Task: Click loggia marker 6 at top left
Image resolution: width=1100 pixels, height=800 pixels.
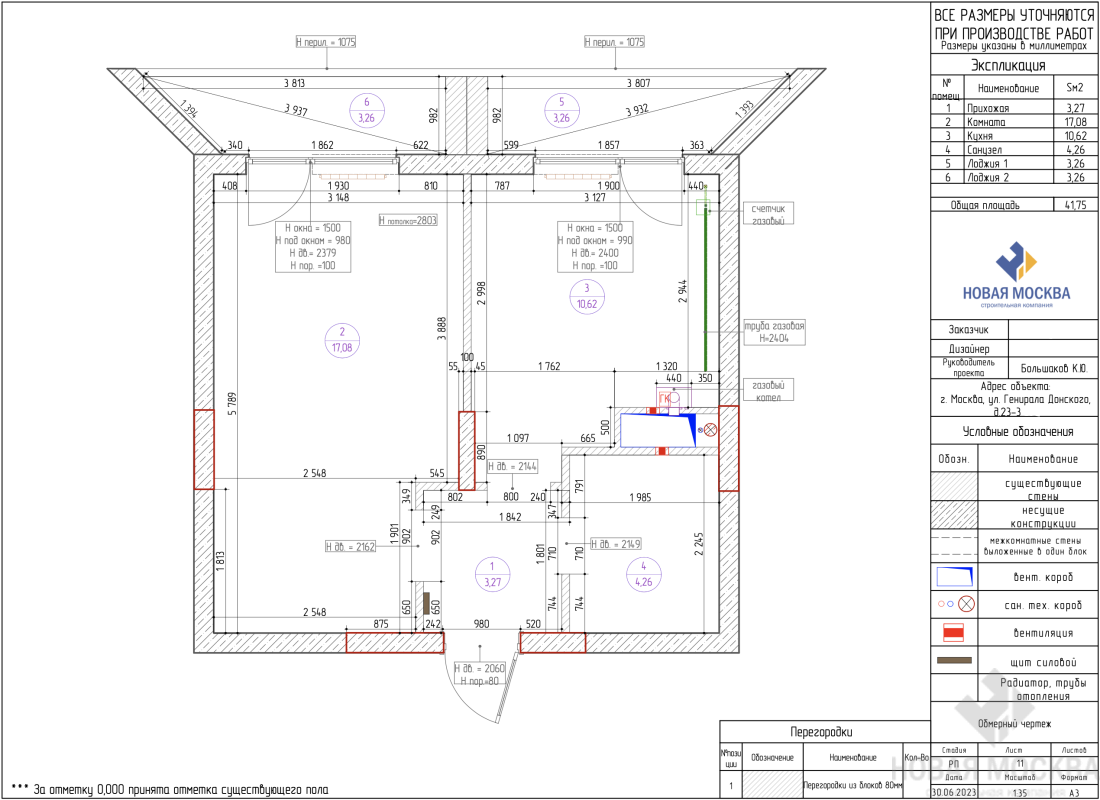Action: point(366,110)
